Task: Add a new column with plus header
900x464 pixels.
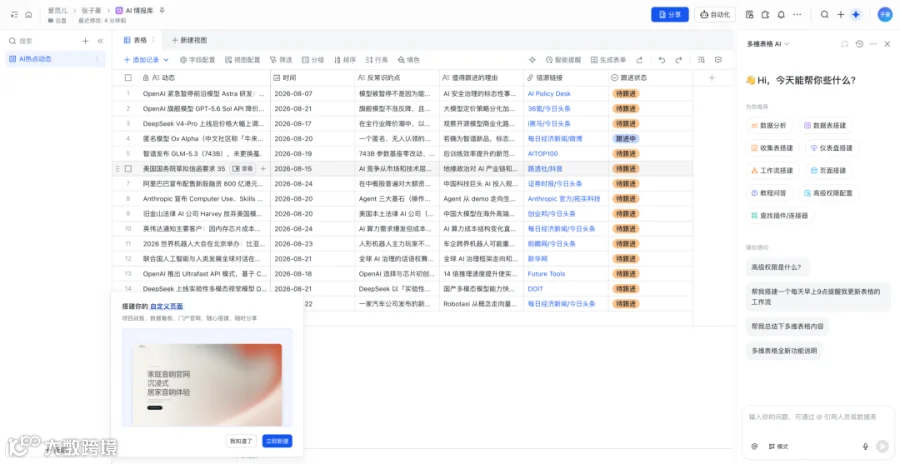Action: pyautogui.click(x=712, y=78)
